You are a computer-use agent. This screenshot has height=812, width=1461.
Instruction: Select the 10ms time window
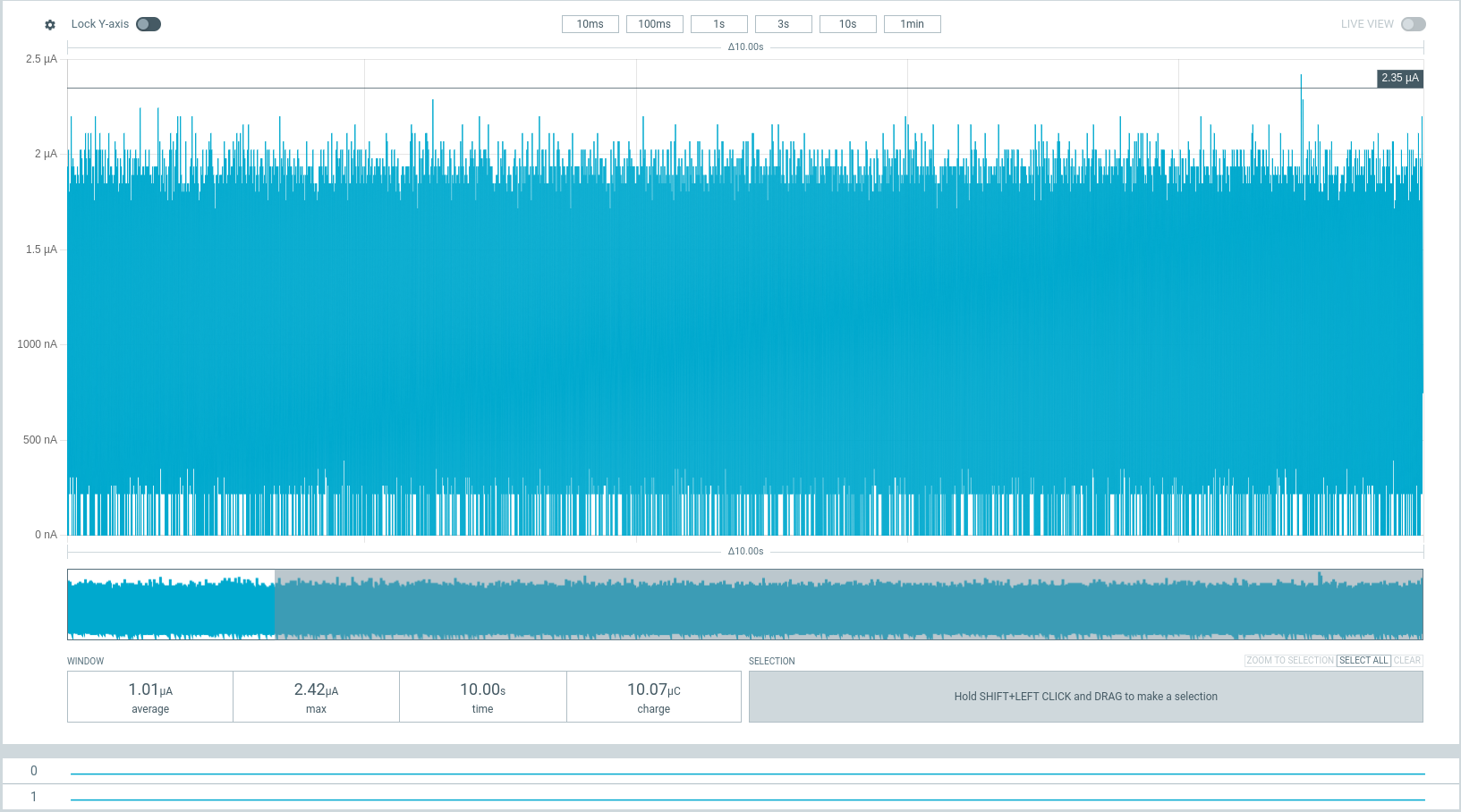tap(590, 24)
